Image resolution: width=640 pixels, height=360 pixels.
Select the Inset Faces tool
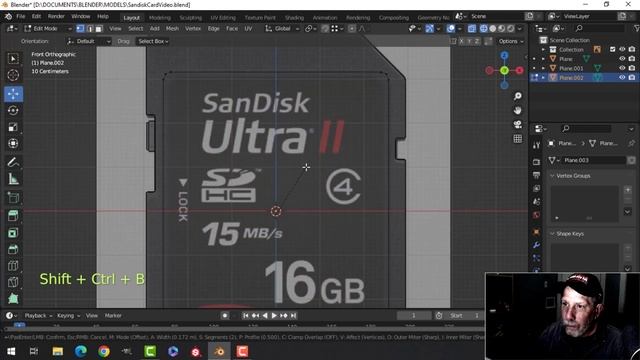click(x=13, y=233)
